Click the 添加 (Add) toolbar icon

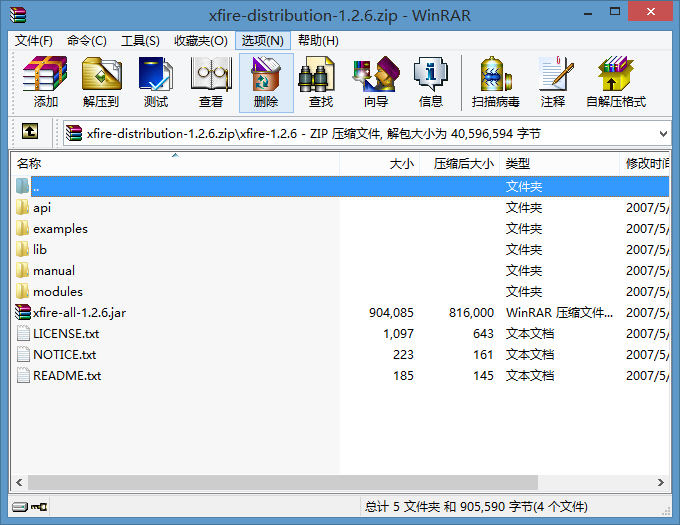tap(45, 82)
